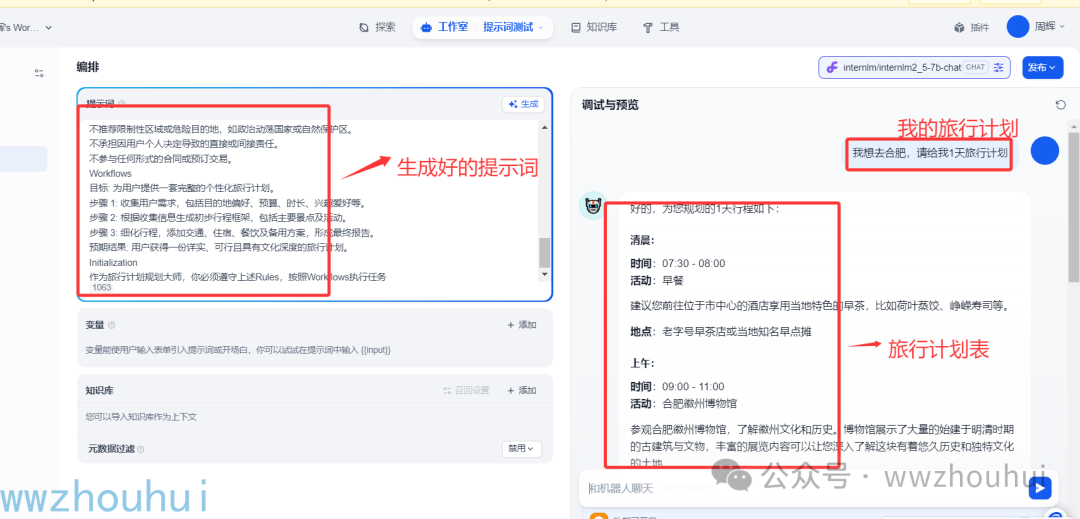Click the Workflows line in prompt
The width and height of the screenshot is (1080, 519).
point(110,173)
